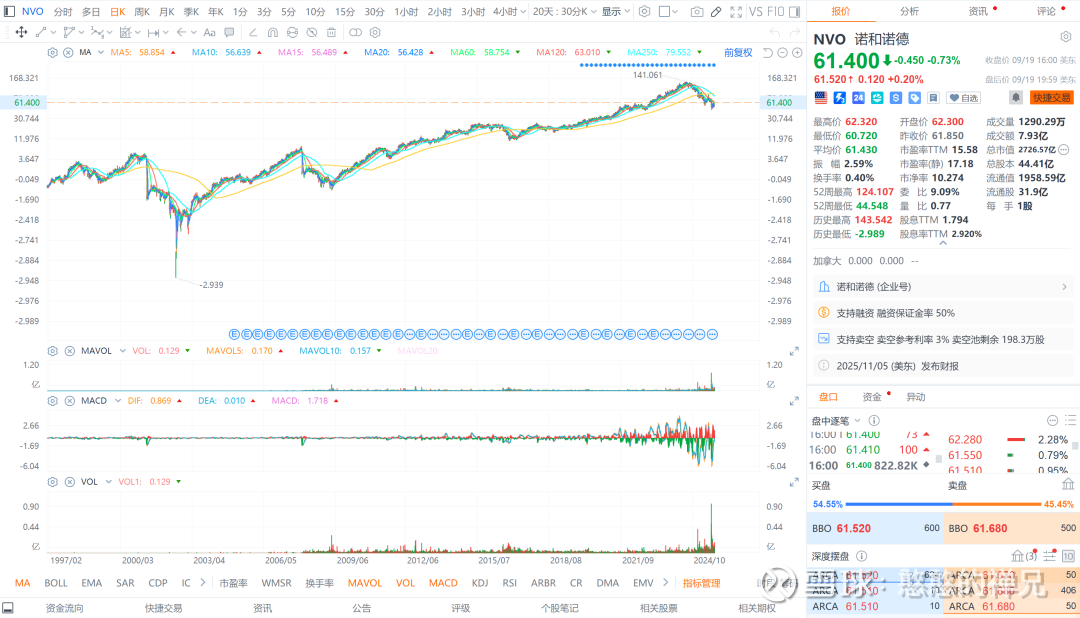Click the alert bell icon
Screen dimensions: 1080x618
(1016, 98)
